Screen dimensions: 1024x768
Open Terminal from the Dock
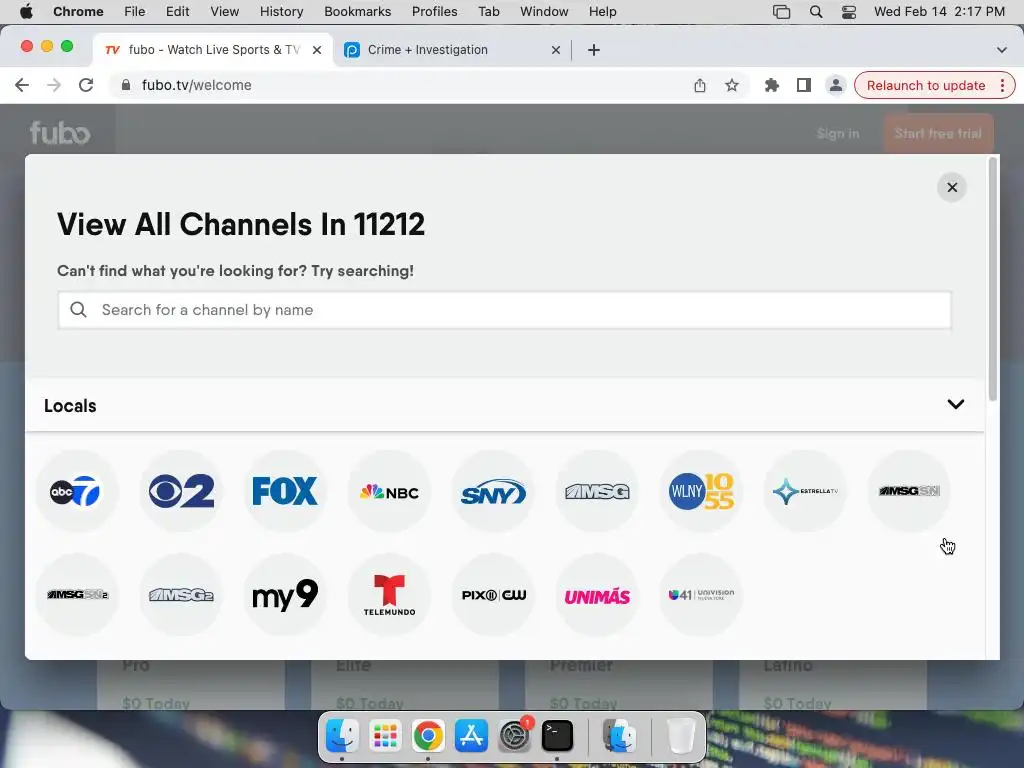tap(557, 735)
